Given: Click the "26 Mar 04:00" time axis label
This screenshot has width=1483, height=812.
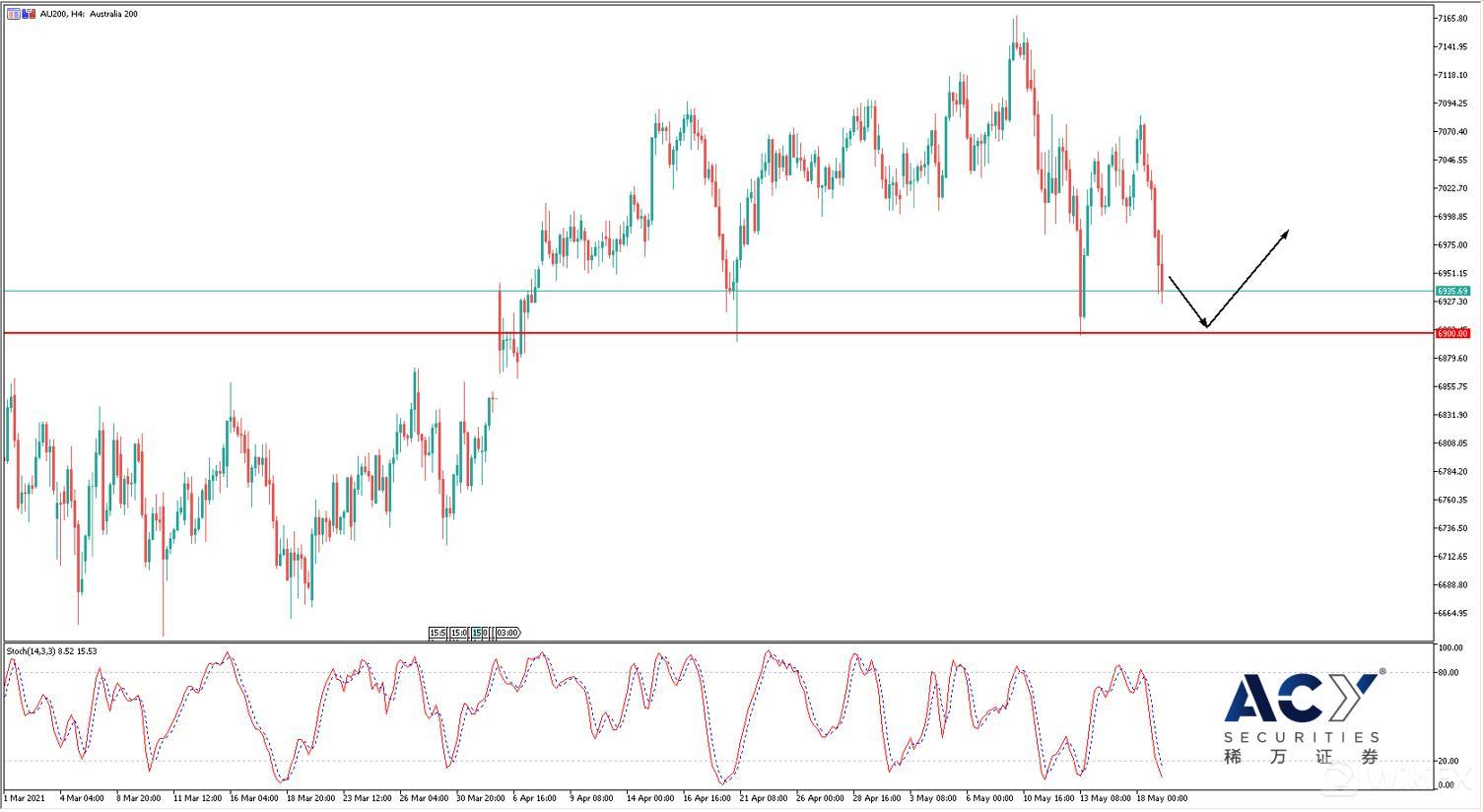Looking at the screenshot, I should (425, 798).
